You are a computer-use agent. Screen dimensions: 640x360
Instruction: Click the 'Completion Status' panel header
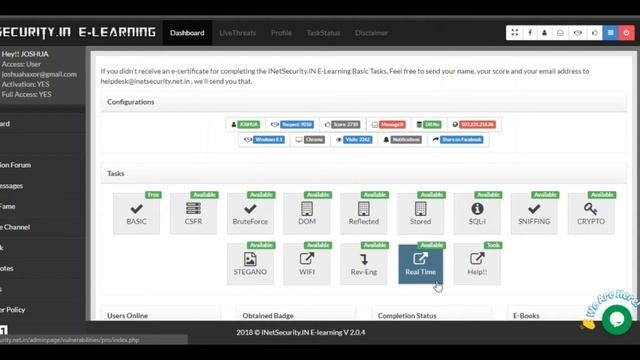407,316
